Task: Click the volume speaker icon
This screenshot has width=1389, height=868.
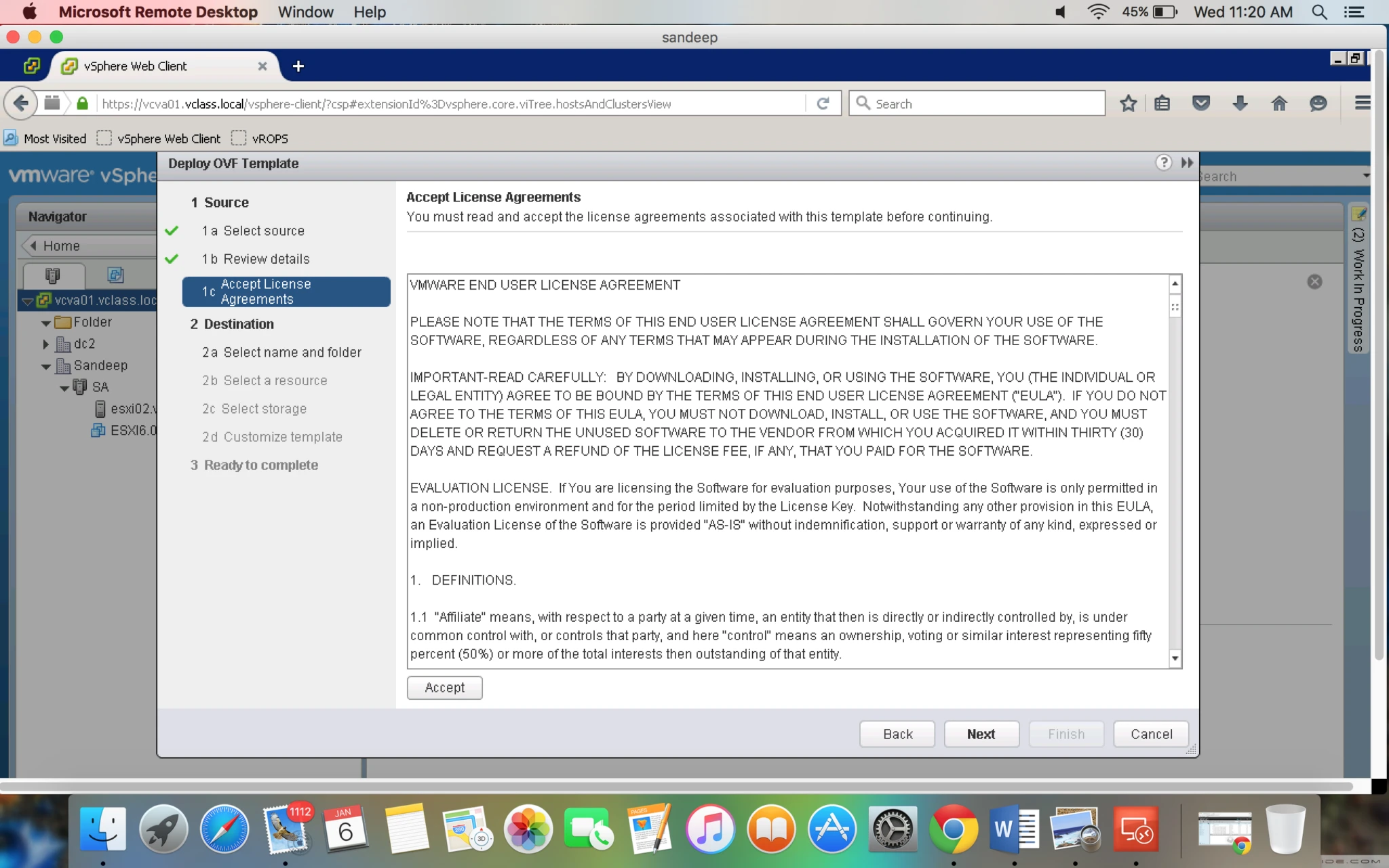Action: 1060,12
